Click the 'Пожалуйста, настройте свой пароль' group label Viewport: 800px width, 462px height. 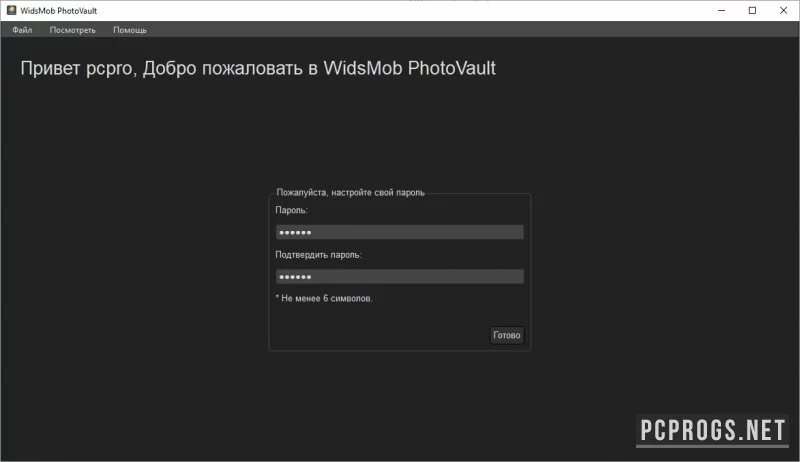[351, 192]
